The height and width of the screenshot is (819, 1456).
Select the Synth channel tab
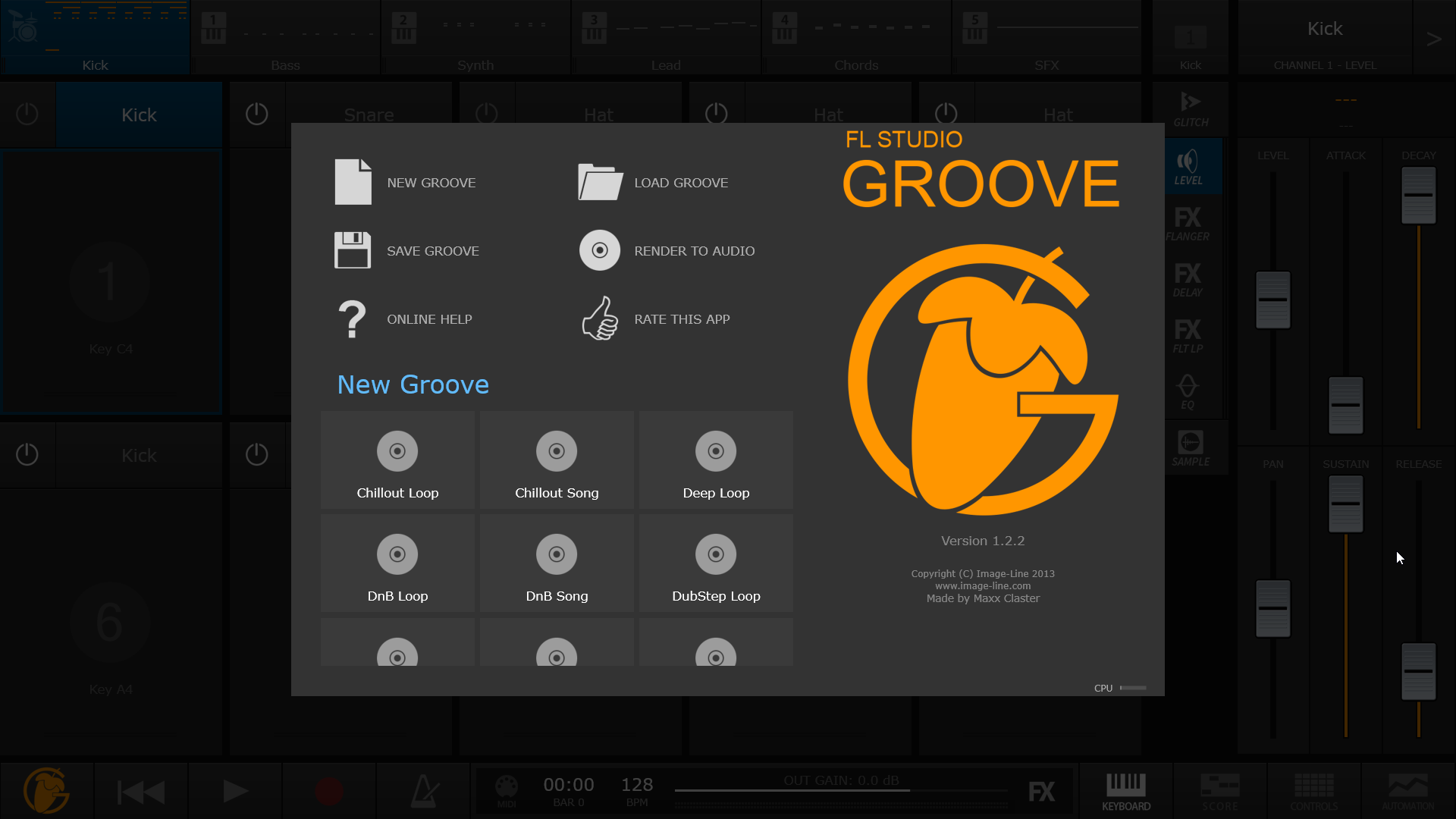pyautogui.click(x=476, y=37)
